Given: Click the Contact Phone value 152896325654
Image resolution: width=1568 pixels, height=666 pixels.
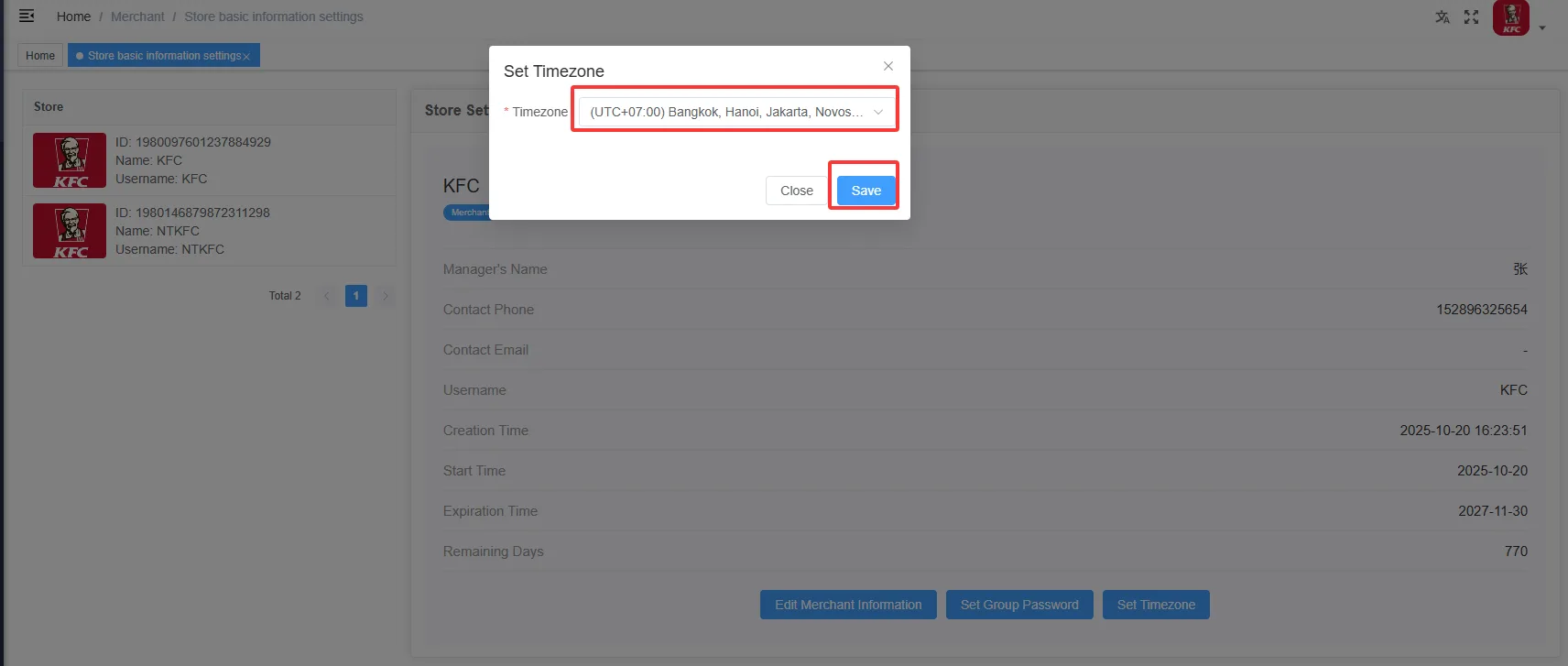Looking at the screenshot, I should pos(1482,310).
